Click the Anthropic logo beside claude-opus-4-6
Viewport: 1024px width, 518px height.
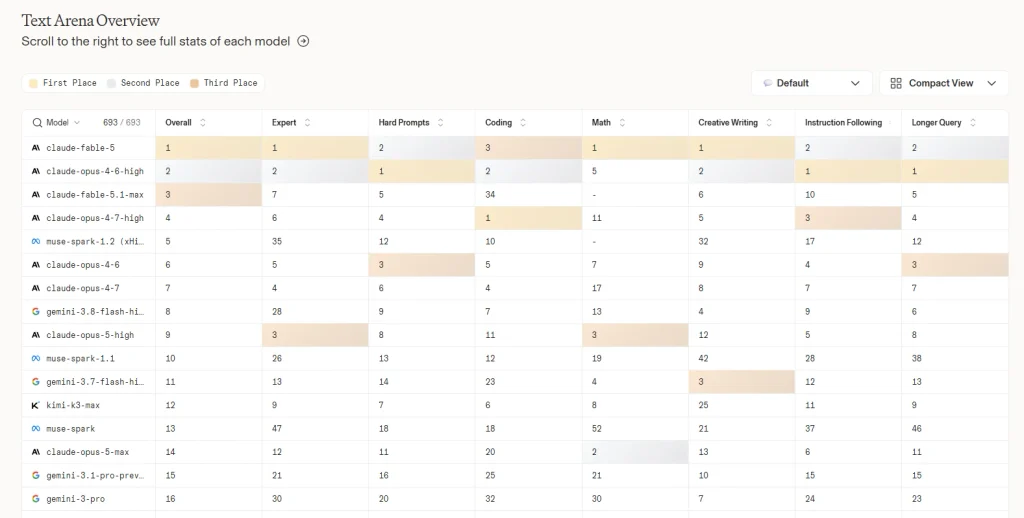tap(36, 265)
